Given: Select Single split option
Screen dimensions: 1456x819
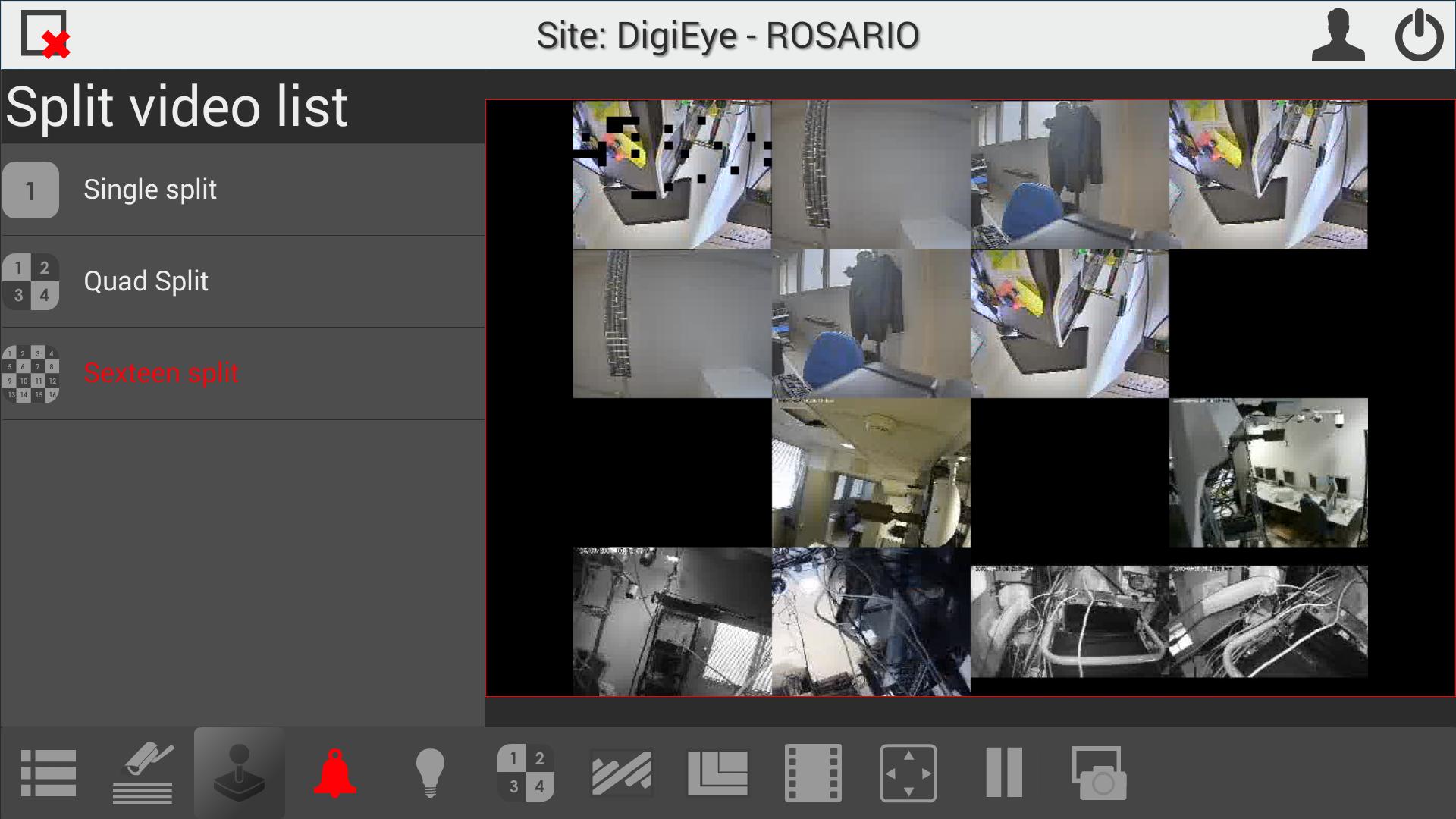Looking at the screenshot, I should pos(243,190).
